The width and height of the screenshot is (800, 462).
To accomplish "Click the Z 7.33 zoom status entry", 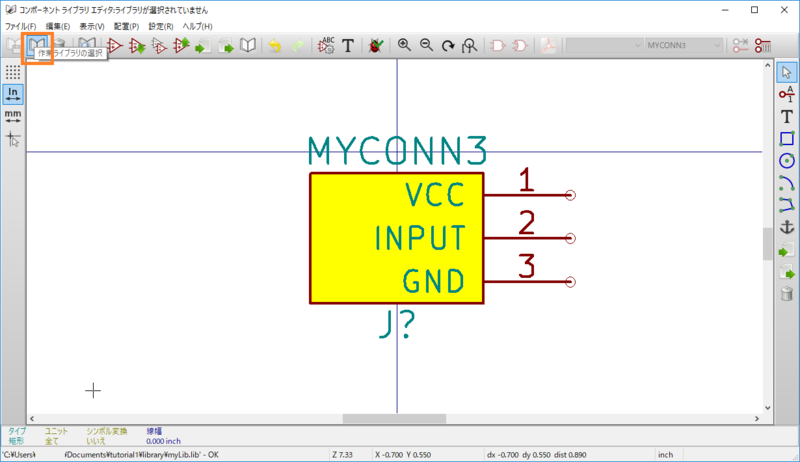I will (x=342, y=454).
